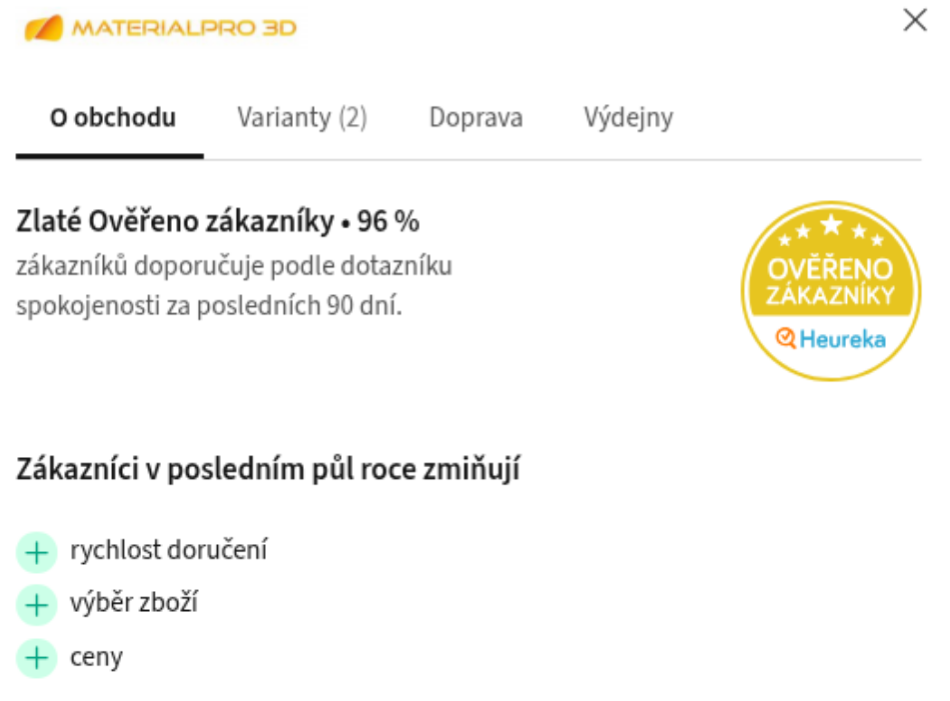Viewport: 950px width, 701px height.
Task: Click the stars atop the gold badge
Action: pyautogui.click(x=831, y=230)
